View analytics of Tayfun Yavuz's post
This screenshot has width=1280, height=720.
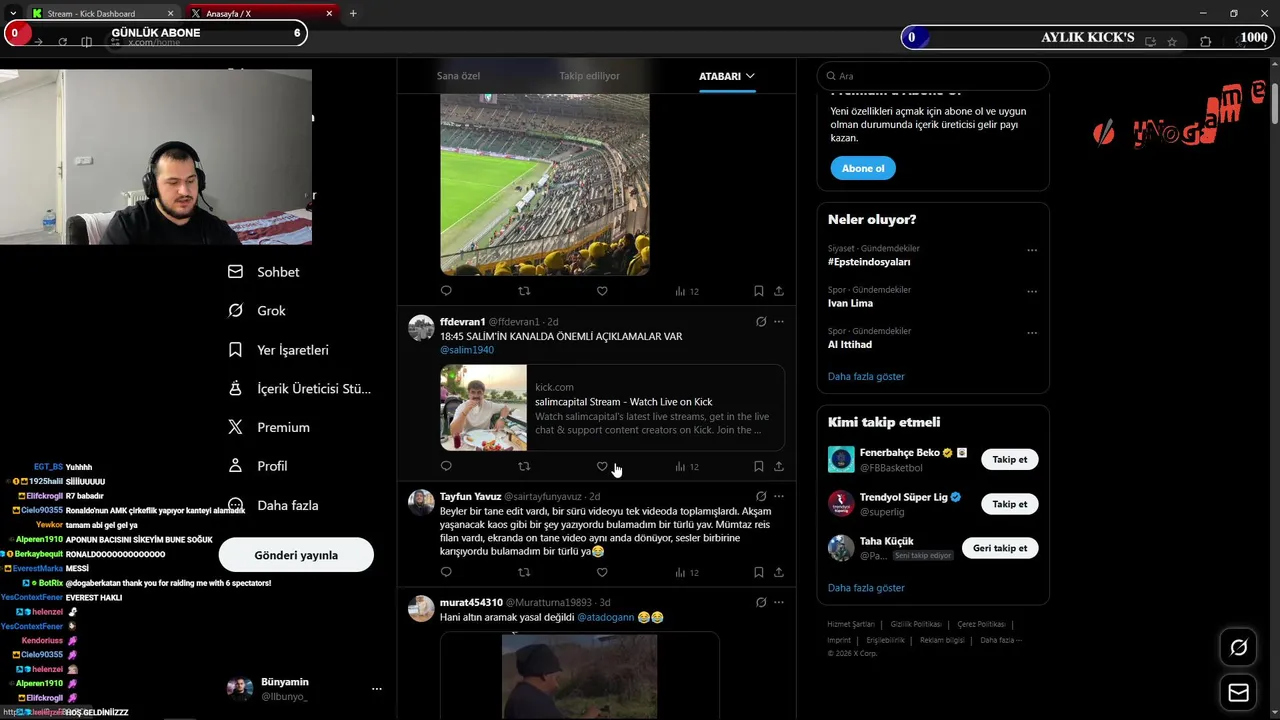[687, 572]
